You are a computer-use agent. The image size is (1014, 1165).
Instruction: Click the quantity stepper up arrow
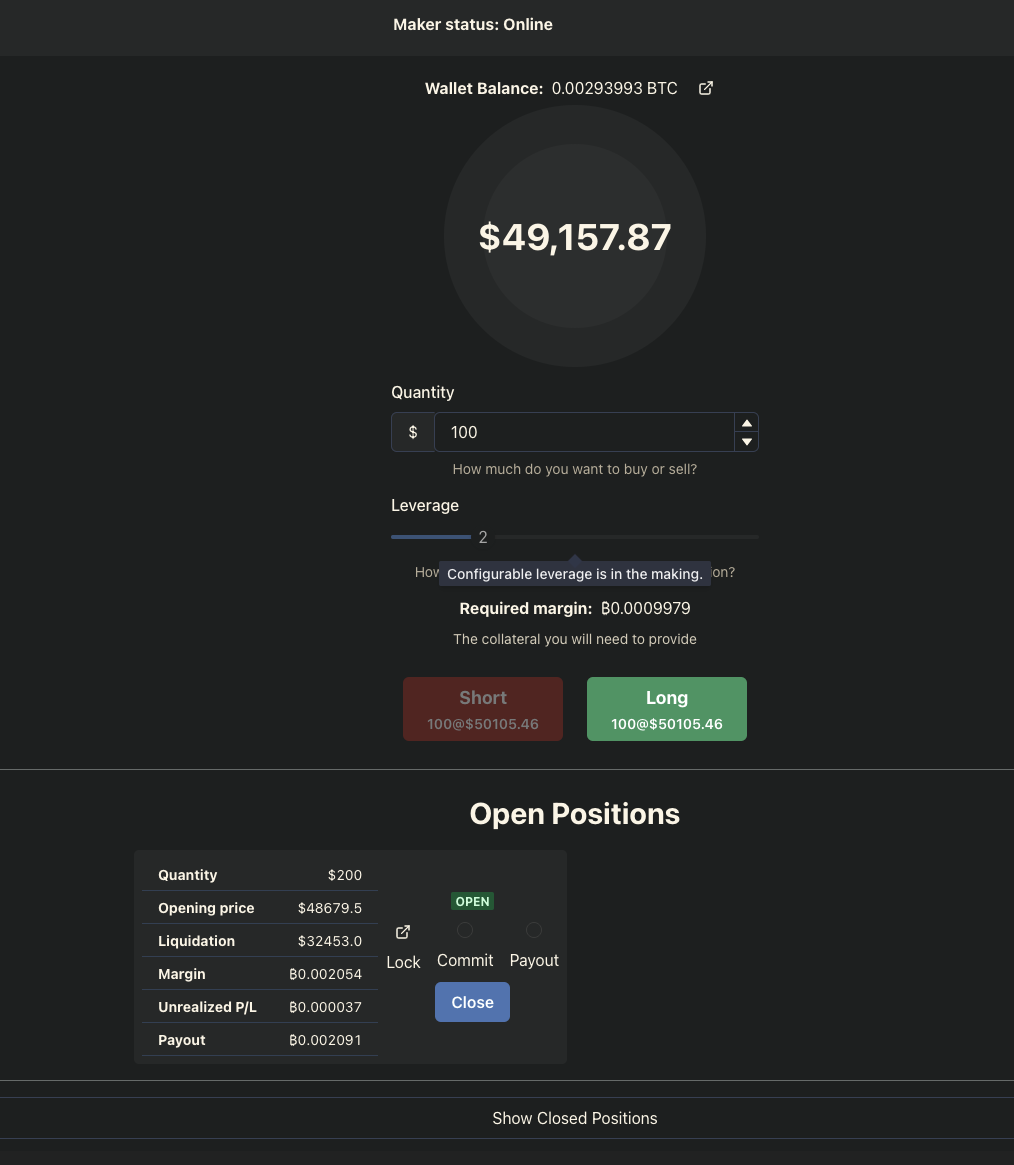[746, 423]
